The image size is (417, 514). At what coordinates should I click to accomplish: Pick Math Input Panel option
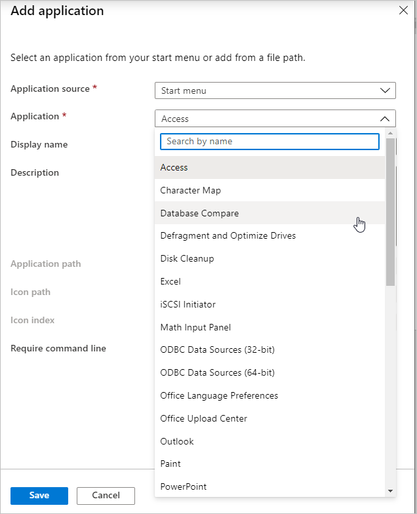(270, 327)
